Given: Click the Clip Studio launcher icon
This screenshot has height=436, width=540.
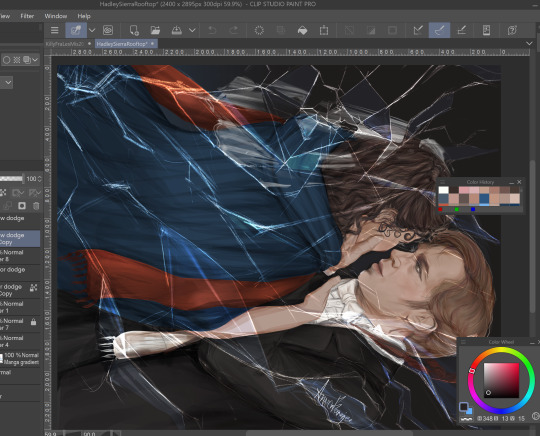Looking at the screenshot, I should 76,30.
